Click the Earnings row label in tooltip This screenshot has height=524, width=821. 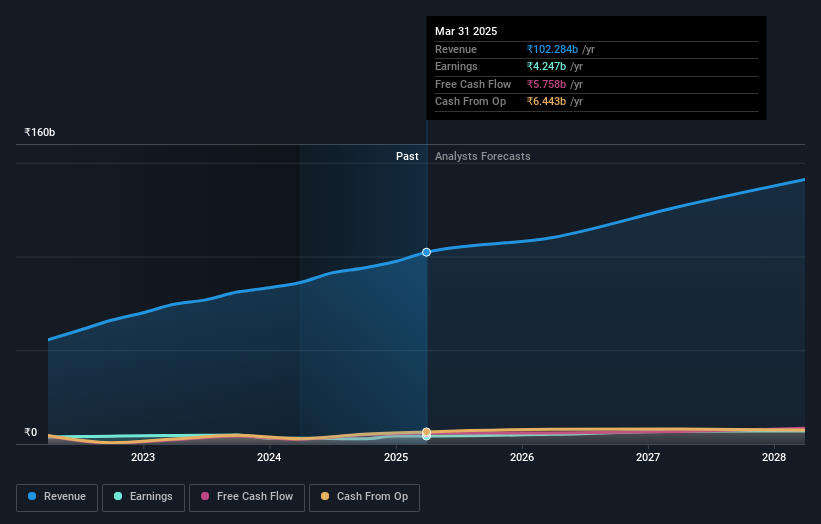[456, 66]
